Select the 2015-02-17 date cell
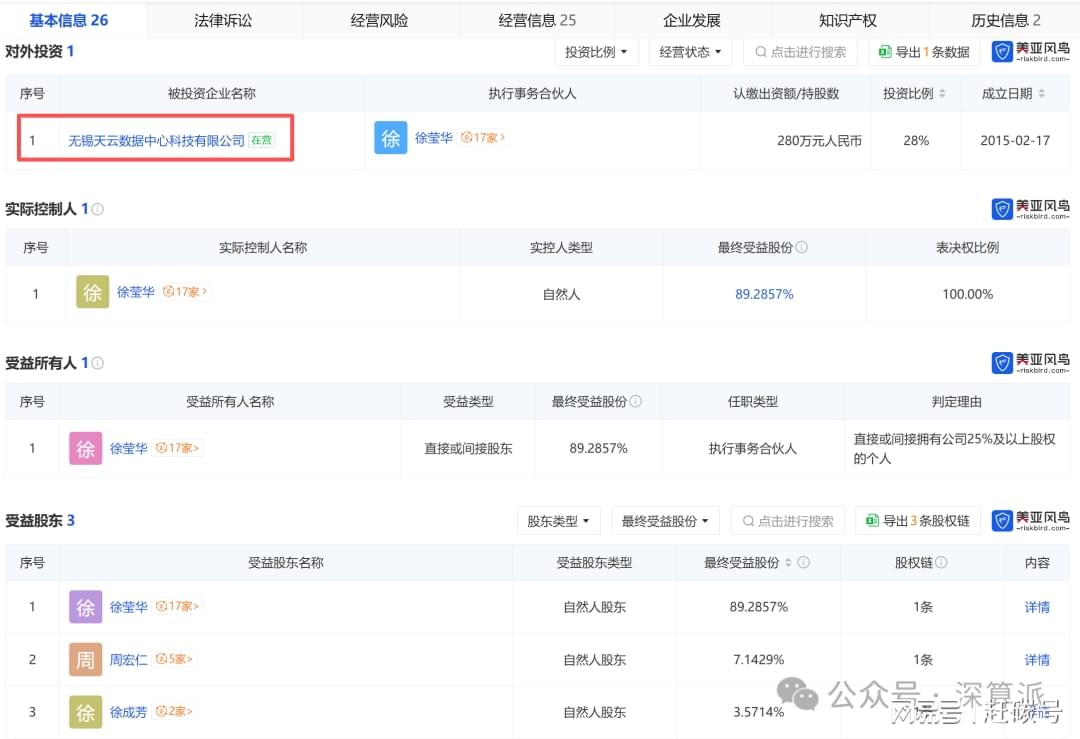1080x739 pixels. [1015, 140]
